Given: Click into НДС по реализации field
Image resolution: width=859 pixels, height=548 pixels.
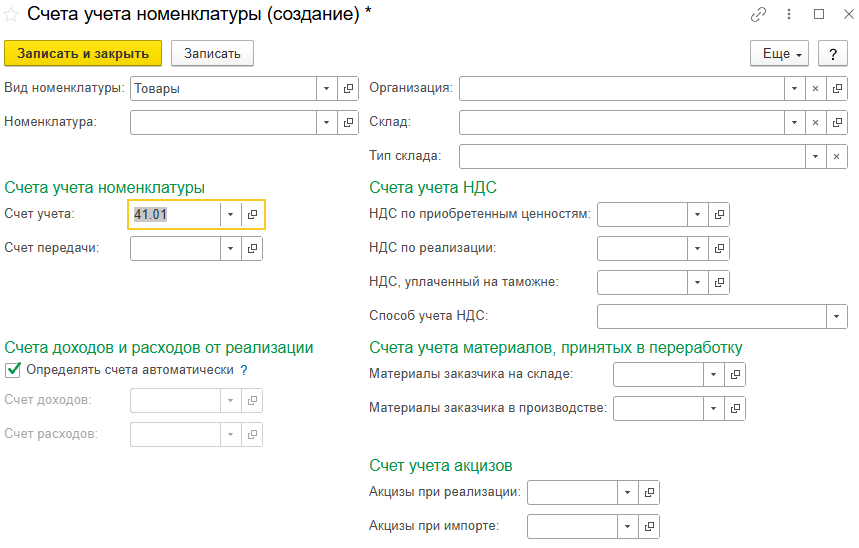Looking at the screenshot, I should click(x=642, y=248).
